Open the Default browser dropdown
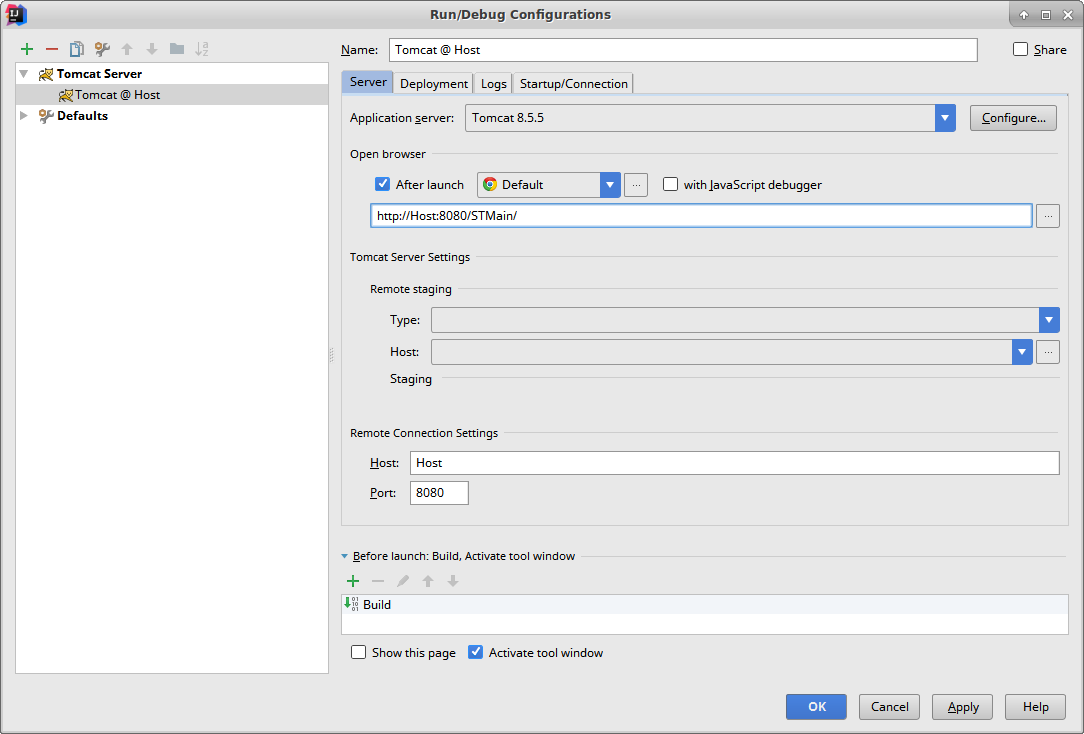The width and height of the screenshot is (1084, 734). pos(610,185)
